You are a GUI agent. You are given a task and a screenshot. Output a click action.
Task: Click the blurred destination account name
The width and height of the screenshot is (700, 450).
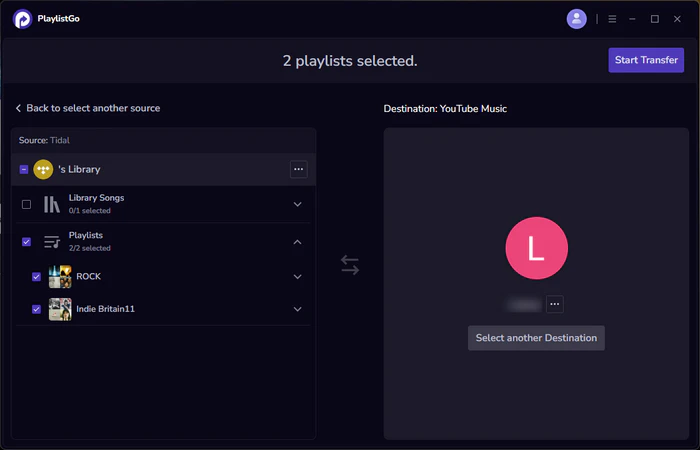point(524,304)
